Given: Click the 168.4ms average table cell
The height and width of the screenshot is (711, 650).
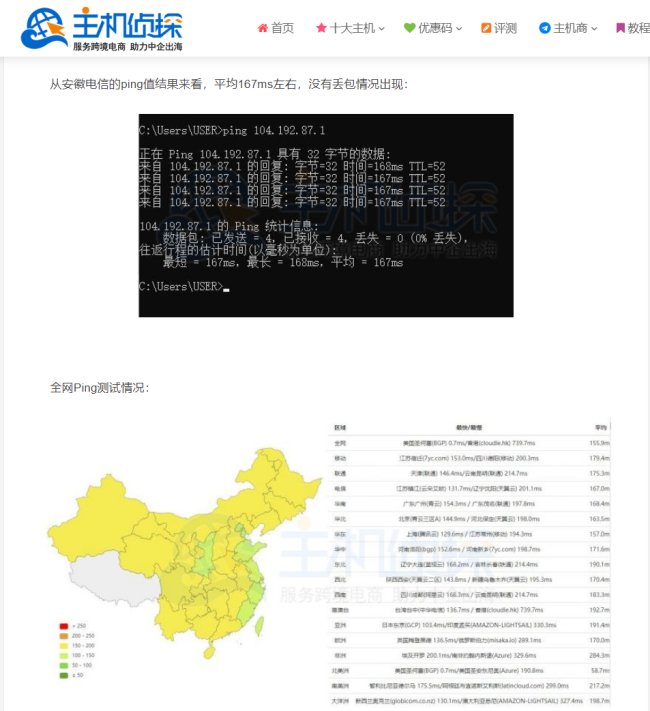Looking at the screenshot, I should coord(599,504).
